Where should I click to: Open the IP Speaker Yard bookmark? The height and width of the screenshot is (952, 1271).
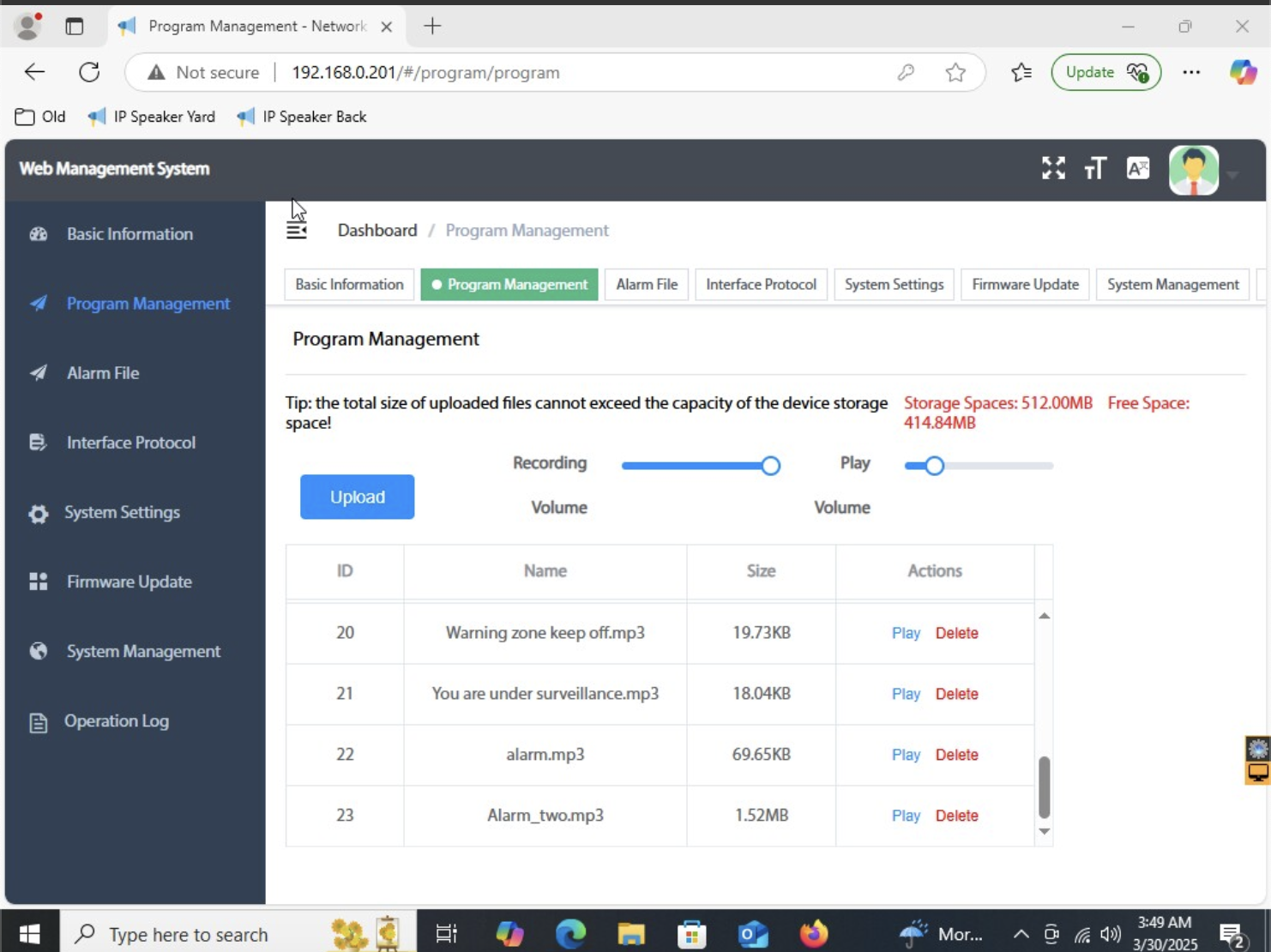(x=152, y=117)
